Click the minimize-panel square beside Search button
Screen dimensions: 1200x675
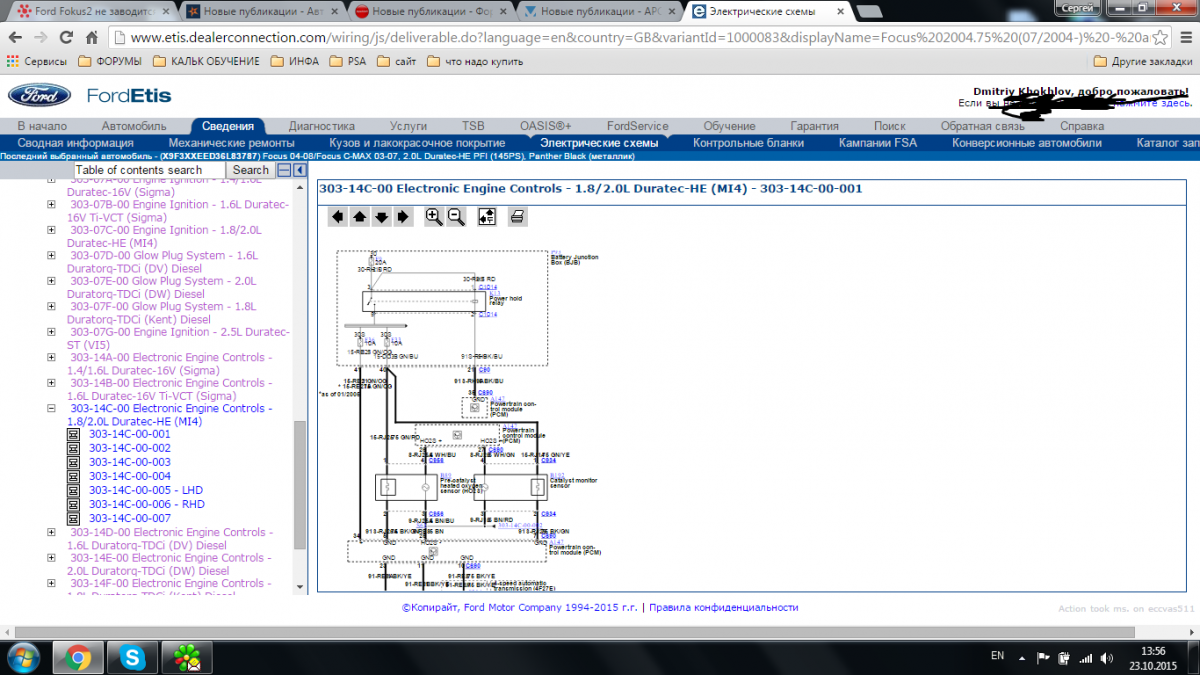284,171
